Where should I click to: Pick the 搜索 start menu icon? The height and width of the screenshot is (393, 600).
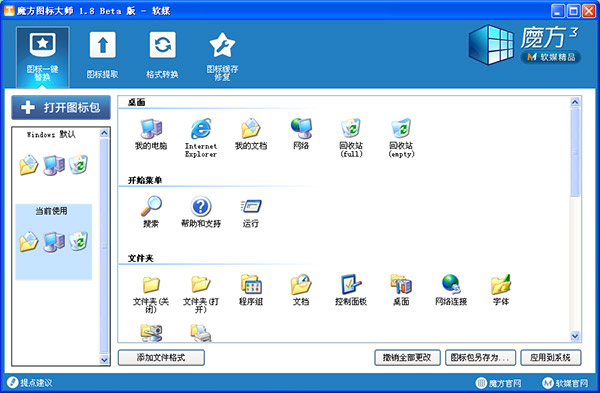(x=151, y=212)
